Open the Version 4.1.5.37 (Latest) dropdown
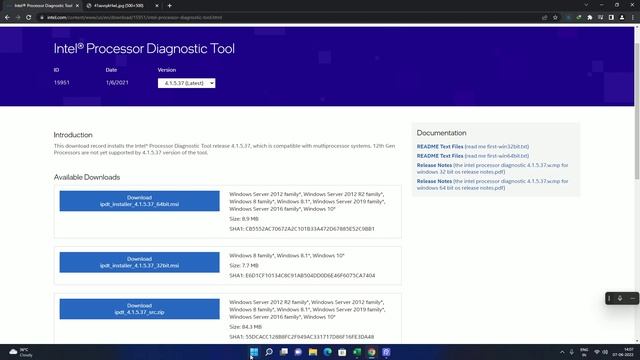The width and height of the screenshot is (640, 360). click(187, 83)
